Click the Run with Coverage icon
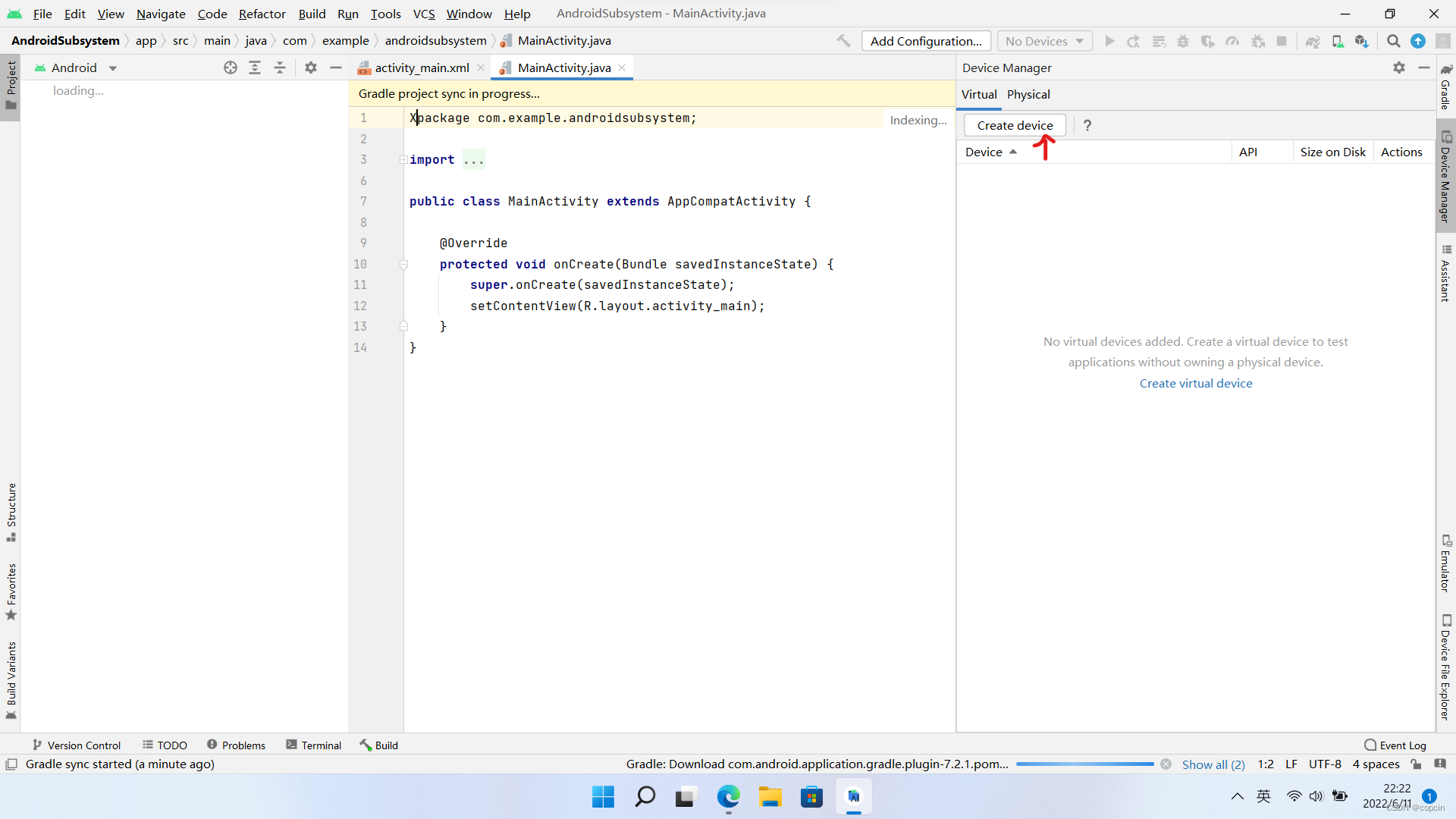This screenshot has width=1456, height=819. [x=1208, y=41]
